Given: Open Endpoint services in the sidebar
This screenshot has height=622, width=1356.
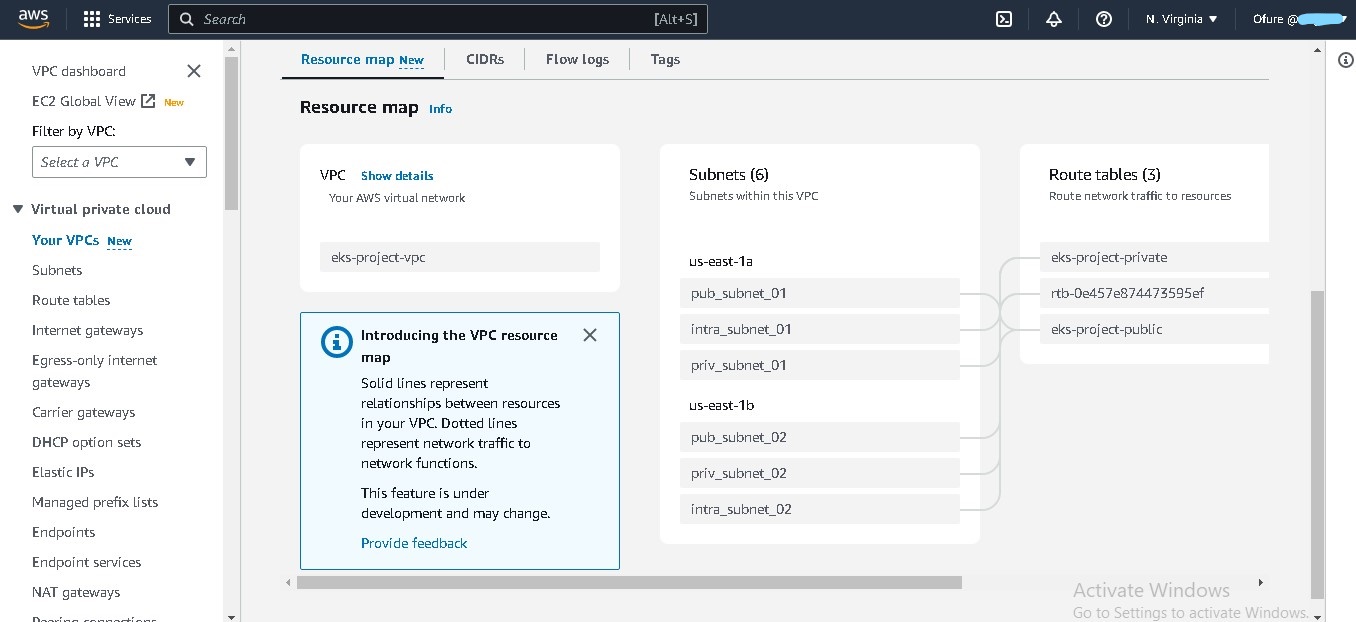Looking at the screenshot, I should click(x=86, y=562).
